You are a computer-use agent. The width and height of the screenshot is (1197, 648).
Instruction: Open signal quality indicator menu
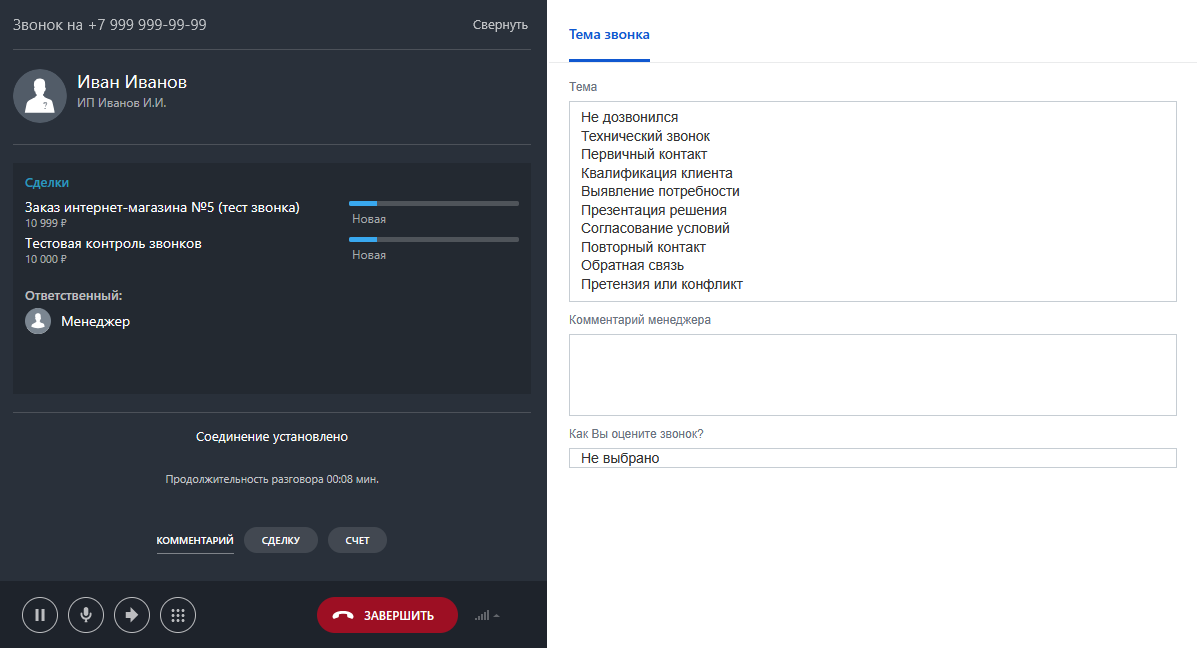tap(487, 615)
